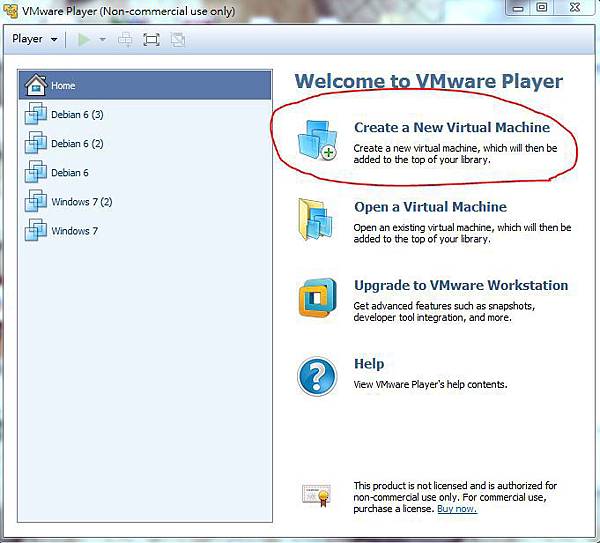This screenshot has height=543, width=600.
Task: Click the new virtual machine plus icon
Action: (x=317, y=140)
